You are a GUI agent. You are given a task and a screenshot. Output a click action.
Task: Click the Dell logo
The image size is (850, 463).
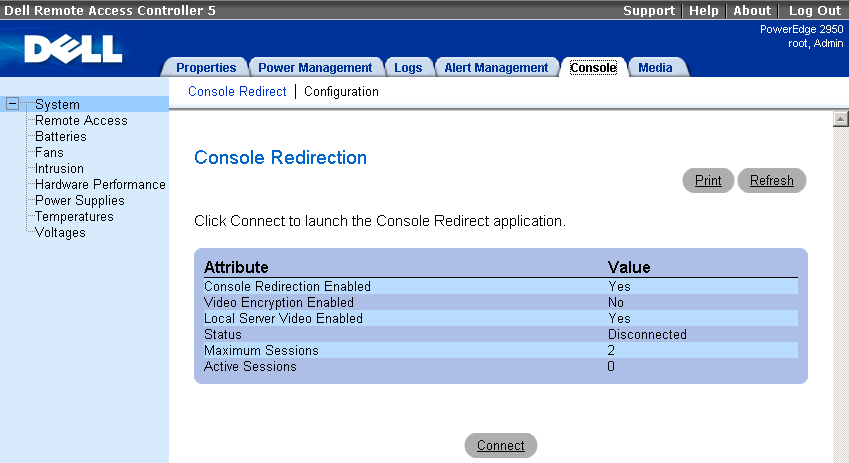click(73, 49)
